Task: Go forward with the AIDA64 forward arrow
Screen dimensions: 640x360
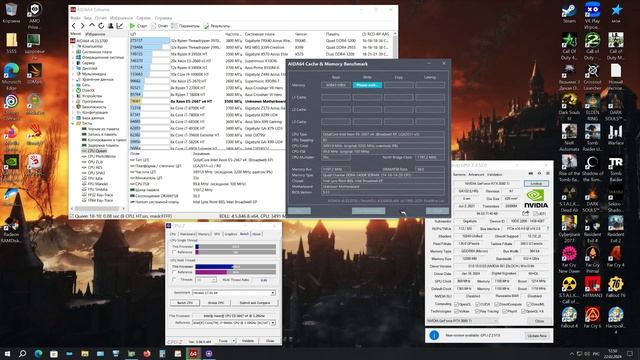Action: coord(82,26)
